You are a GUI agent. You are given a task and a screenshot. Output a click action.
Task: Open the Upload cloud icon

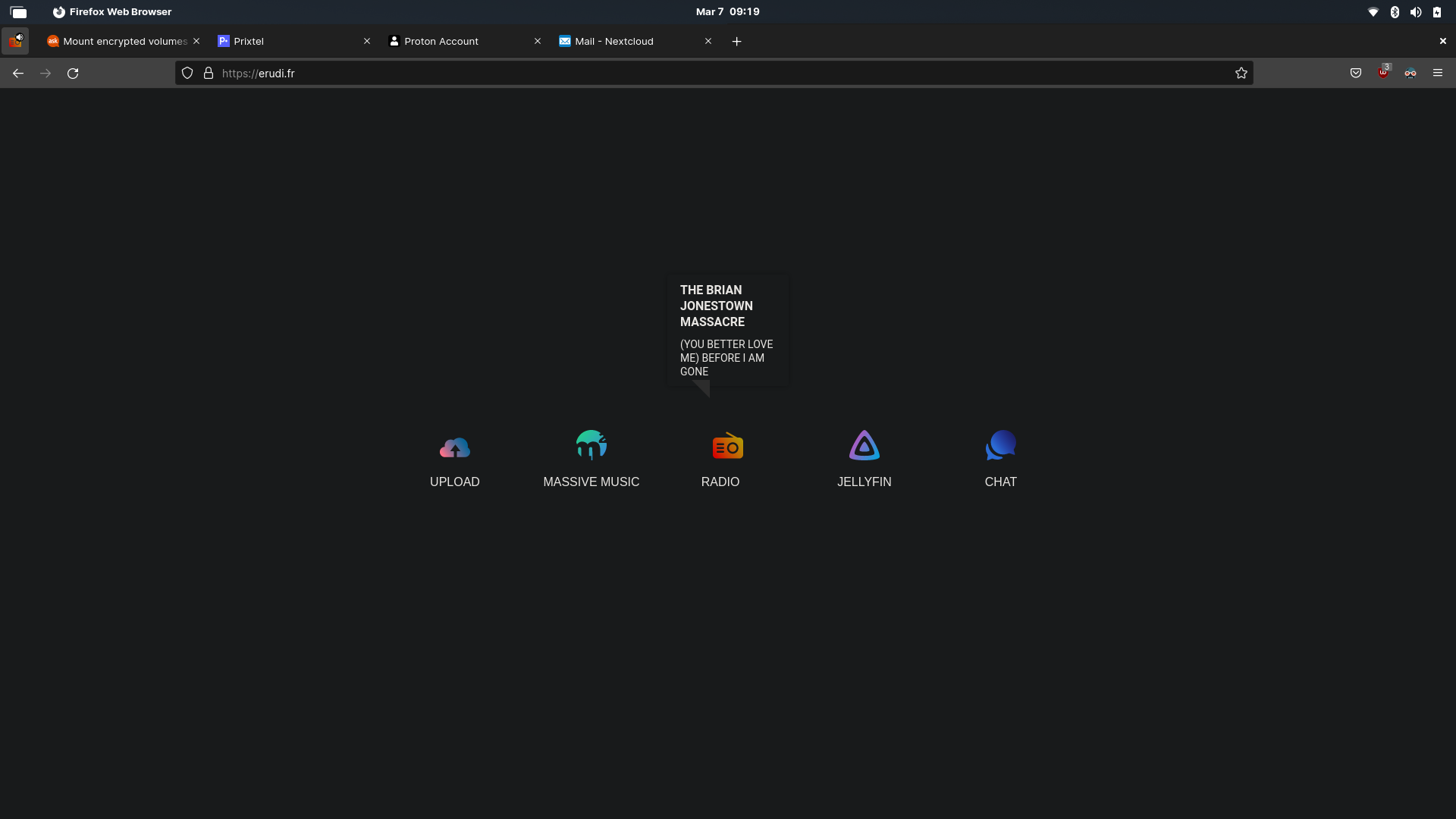click(454, 447)
